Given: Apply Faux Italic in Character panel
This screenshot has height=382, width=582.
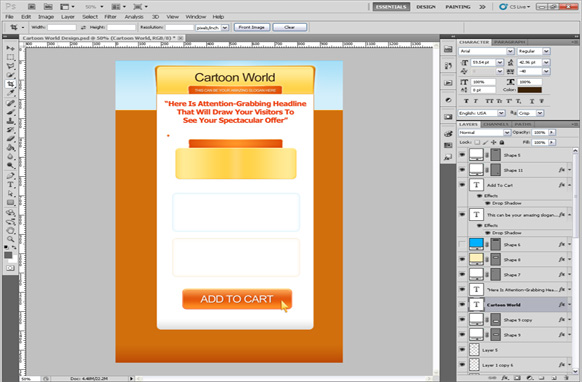Looking at the screenshot, I should tap(475, 101).
